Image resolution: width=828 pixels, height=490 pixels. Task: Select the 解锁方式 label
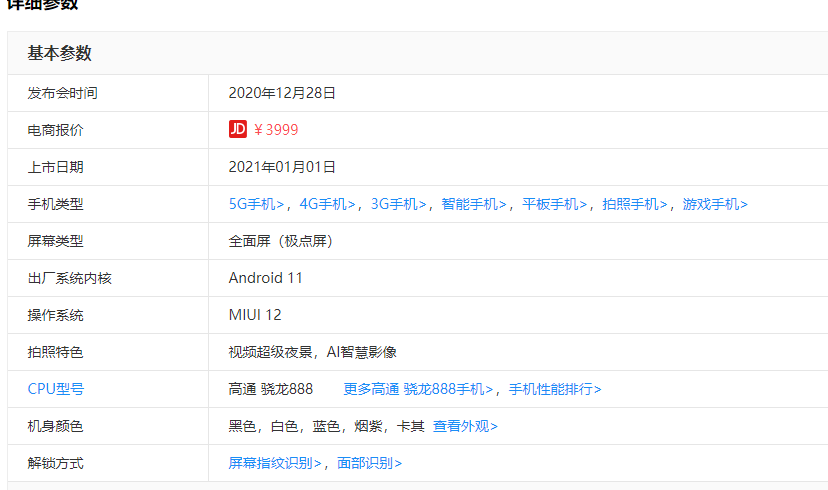point(55,463)
